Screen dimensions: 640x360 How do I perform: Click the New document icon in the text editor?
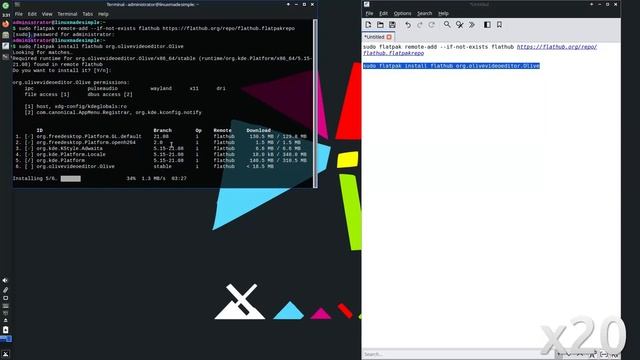point(368,25)
